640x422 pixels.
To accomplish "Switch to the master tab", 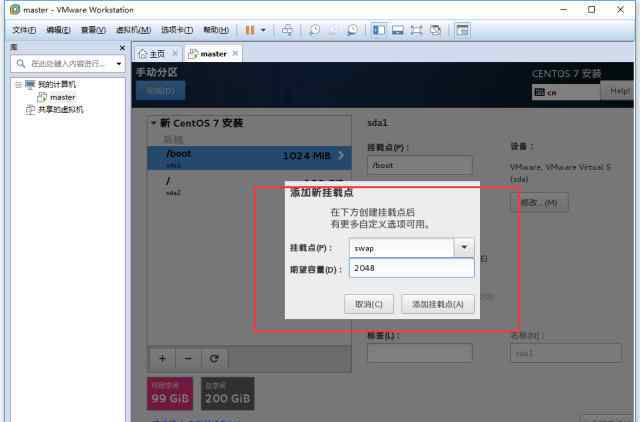I will click(213, 53).
